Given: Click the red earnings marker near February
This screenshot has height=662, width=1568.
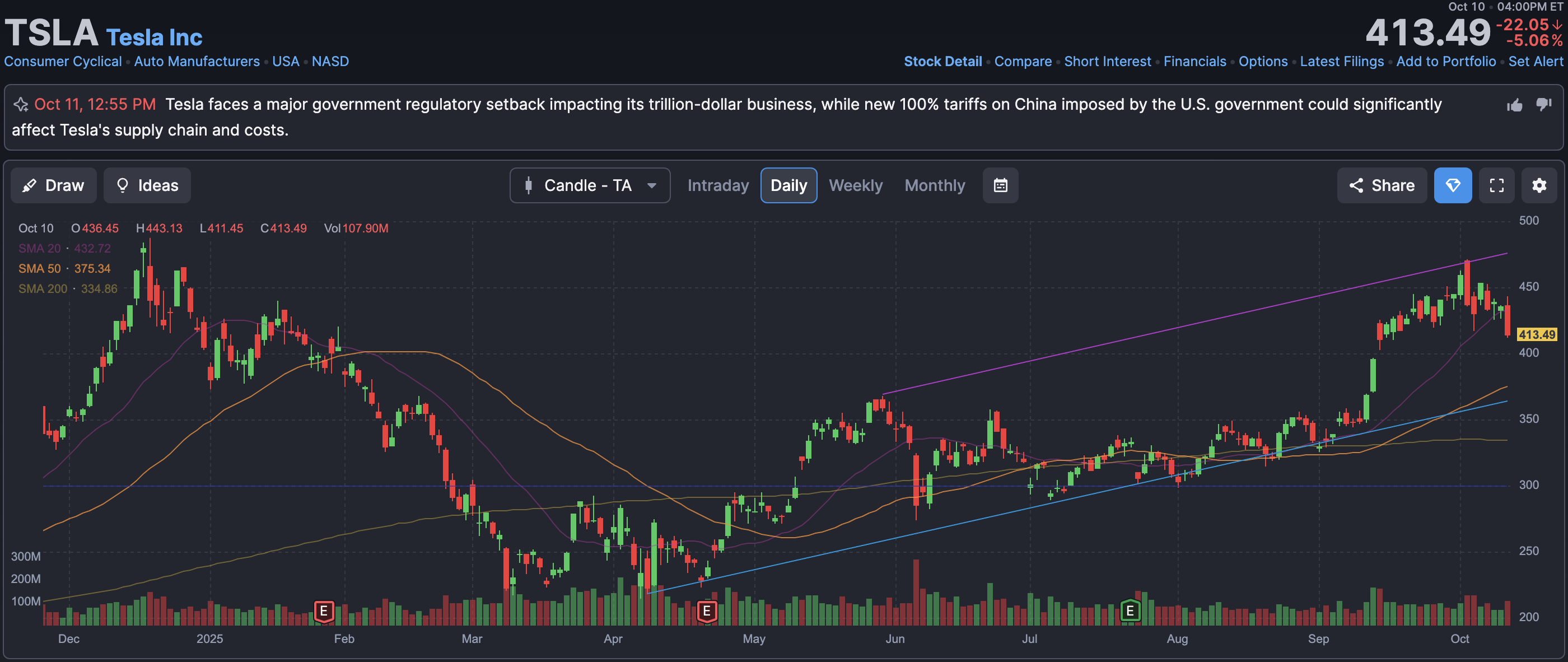Looking at the screenshot, I should coord(324,610).
